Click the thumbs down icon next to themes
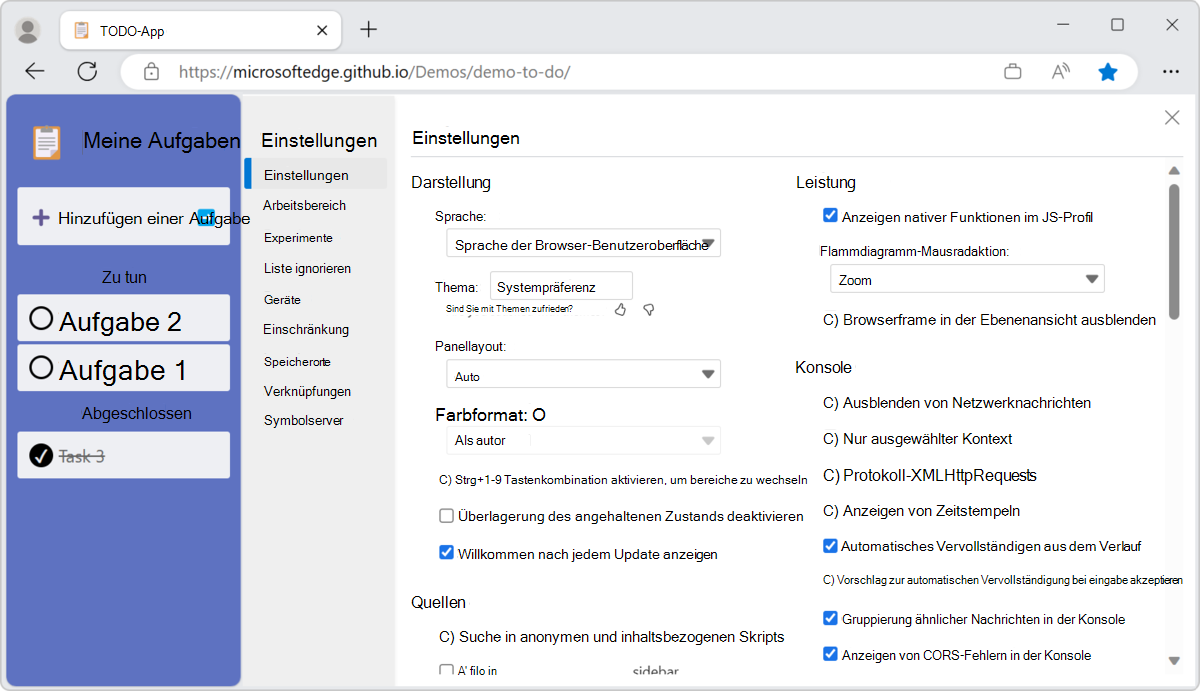This screenshot has width=1200, height=691. (649, 310)
